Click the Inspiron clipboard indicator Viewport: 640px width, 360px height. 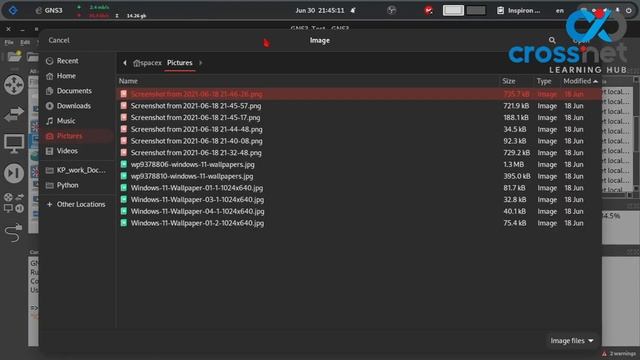(x=519, y=11)
